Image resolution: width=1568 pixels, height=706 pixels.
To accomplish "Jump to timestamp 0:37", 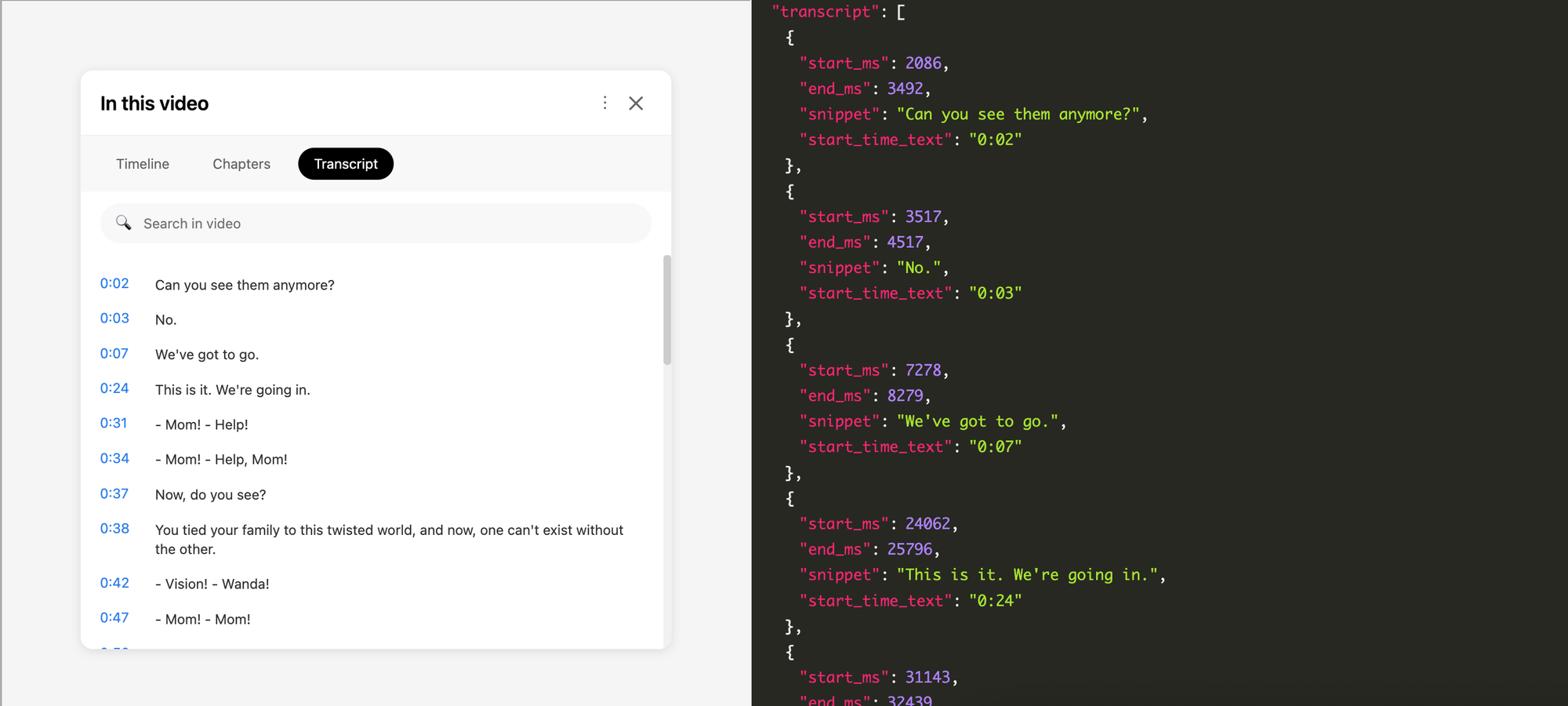I will 114,493.
